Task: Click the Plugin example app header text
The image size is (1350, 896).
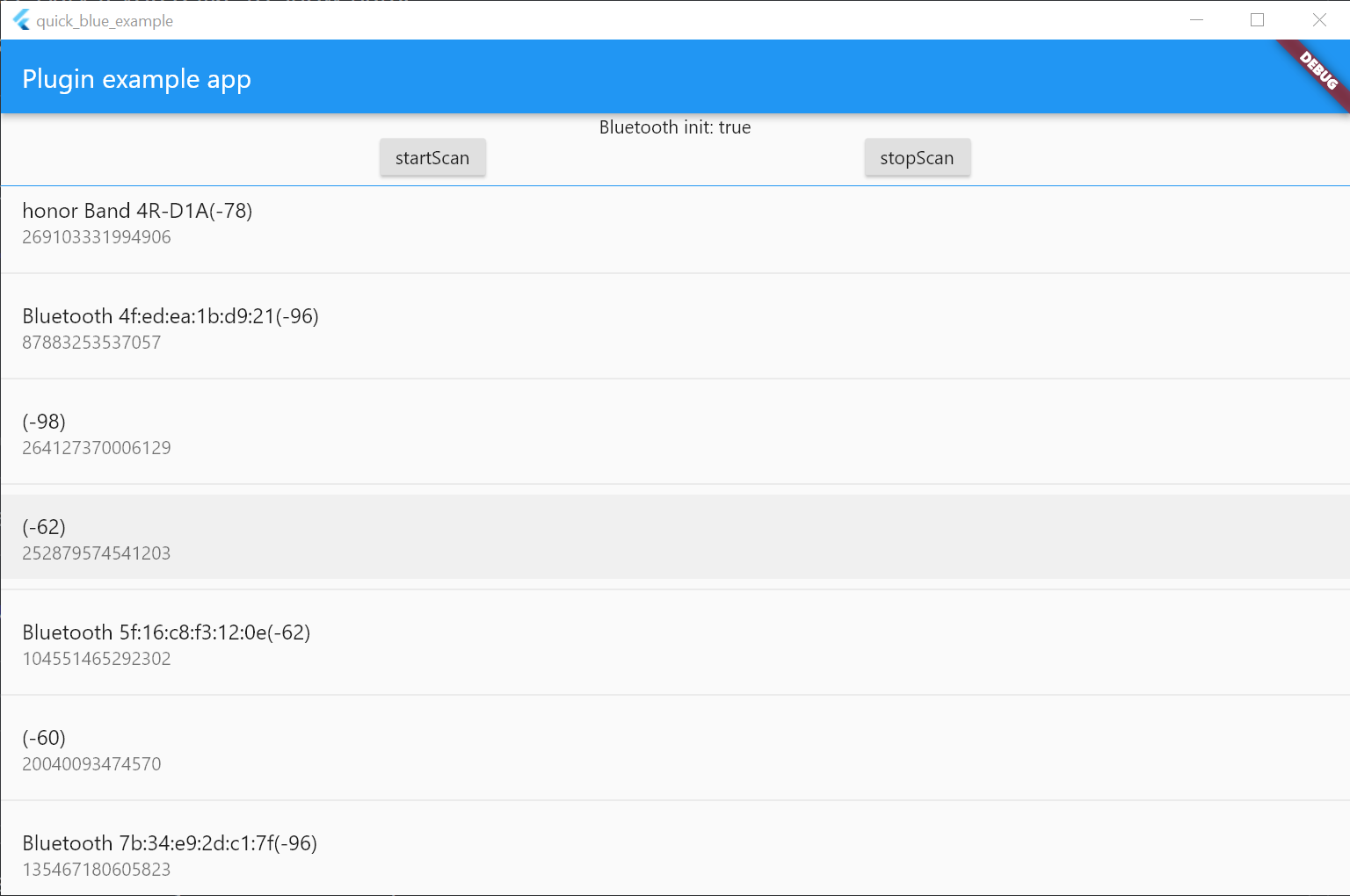Action: 136,79
